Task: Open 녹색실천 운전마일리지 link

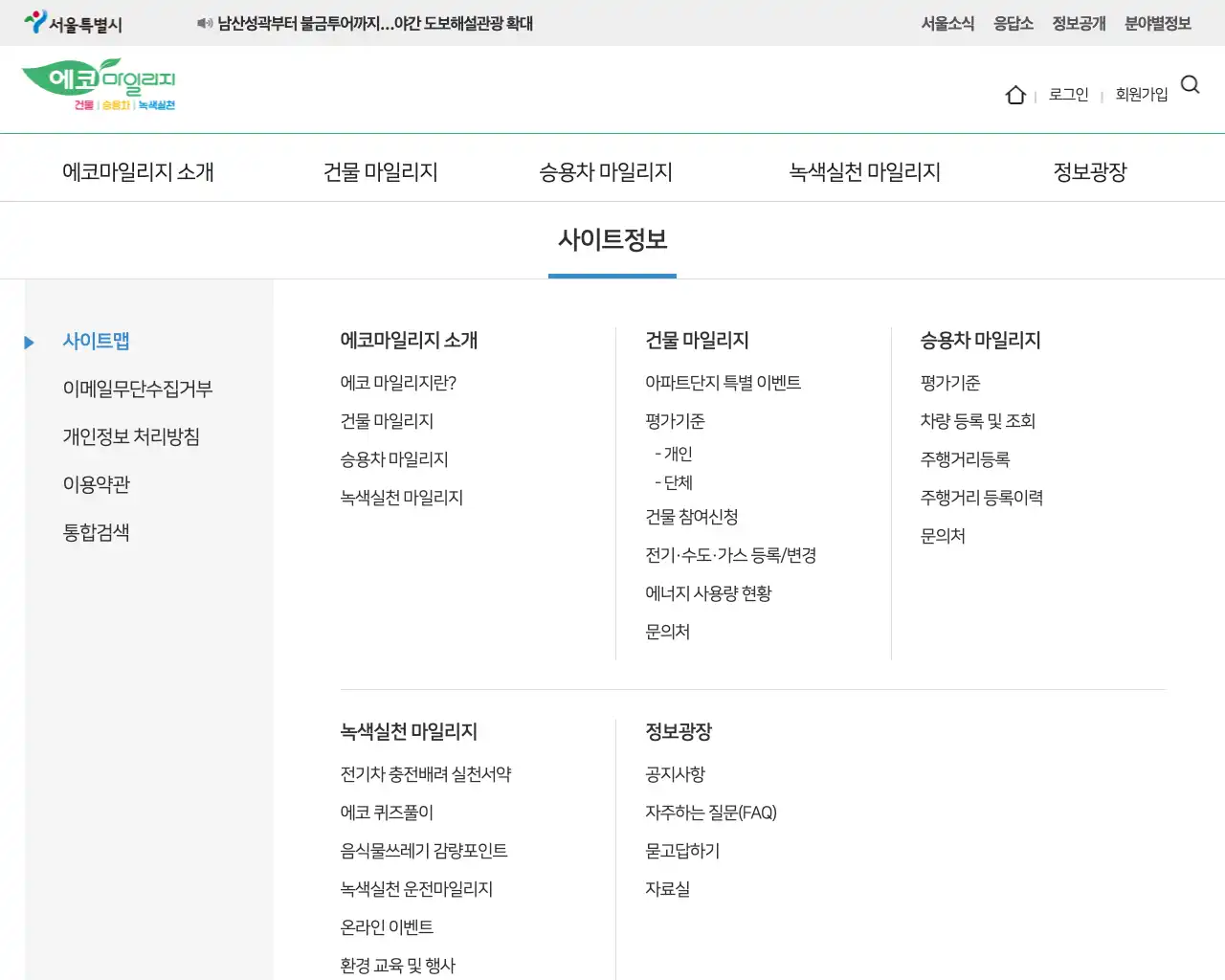Action: click(416, 889)
